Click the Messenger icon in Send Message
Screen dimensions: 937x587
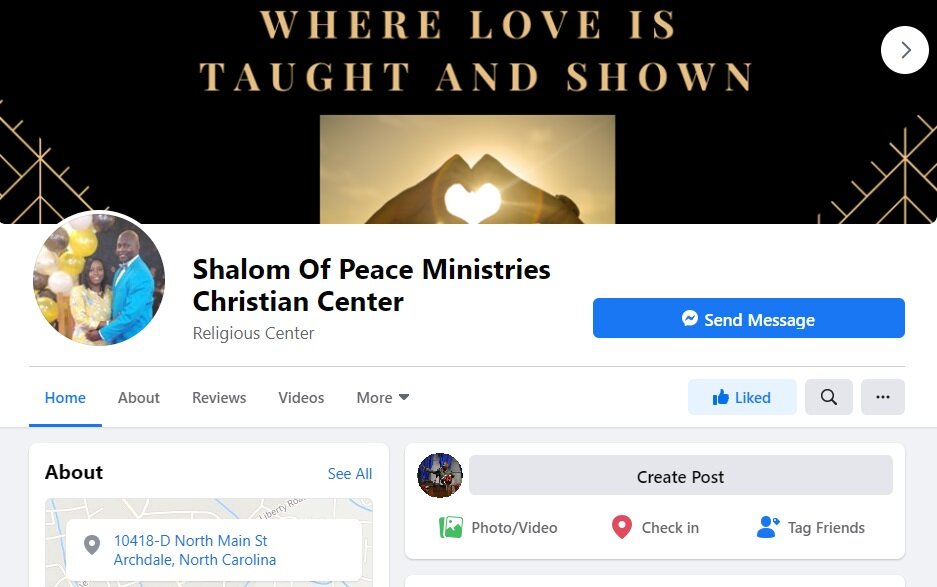pos(690,318)
